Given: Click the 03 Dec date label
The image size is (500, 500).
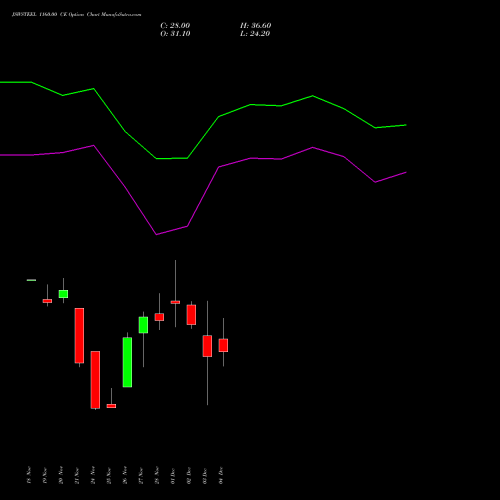Looking at the screenshot, I should (x=205, y=475).
